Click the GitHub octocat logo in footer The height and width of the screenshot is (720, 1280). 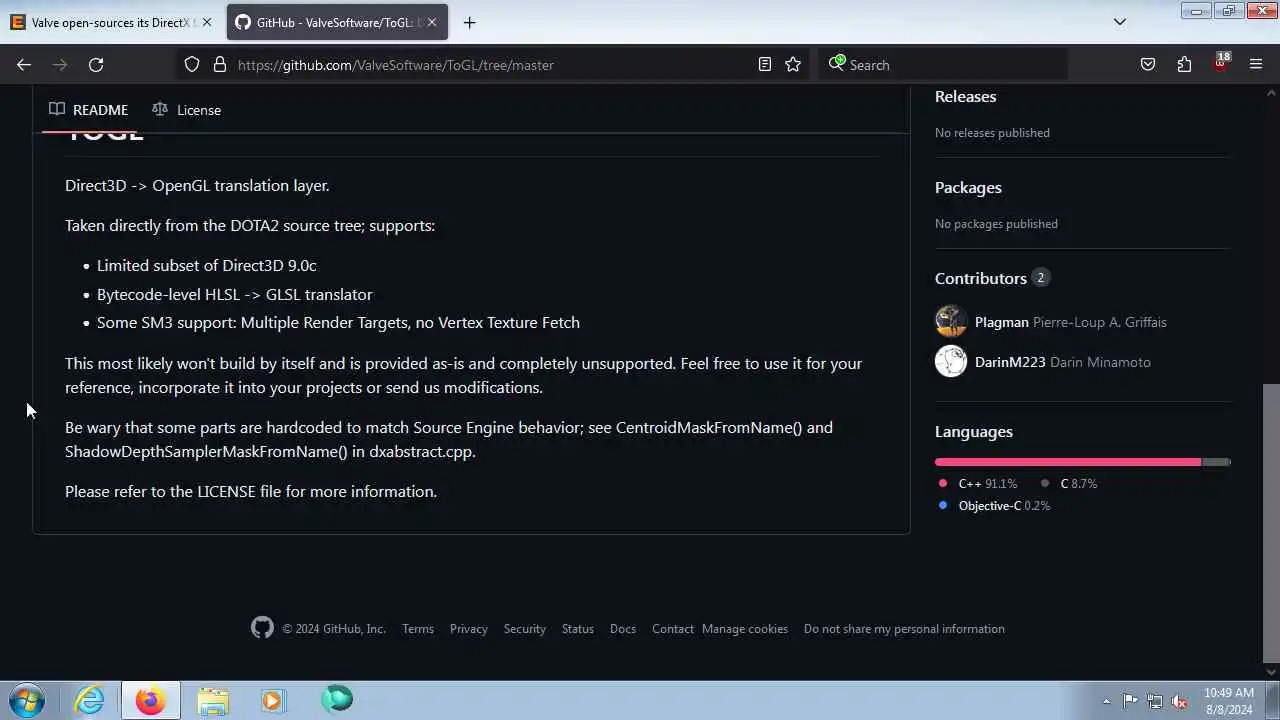pyautogui.click(x=262, y=628)
